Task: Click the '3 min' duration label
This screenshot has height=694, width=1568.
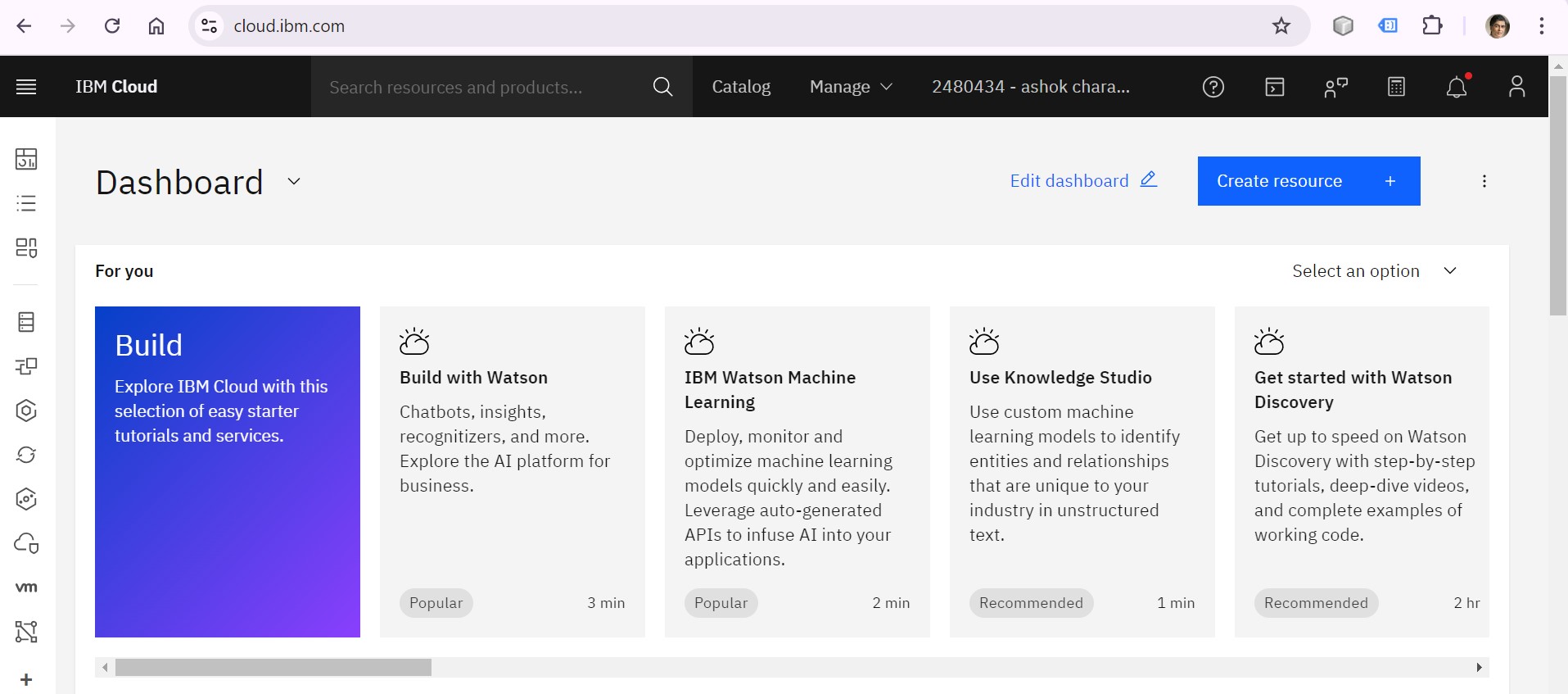Action: (x=606, y=603)
